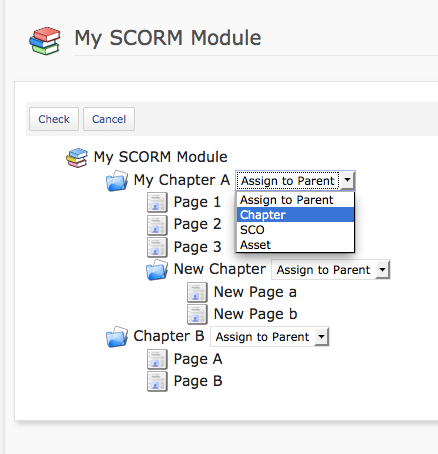Click the Check button
The height and width of the screenshot is (454, 438).
(54, 119)
